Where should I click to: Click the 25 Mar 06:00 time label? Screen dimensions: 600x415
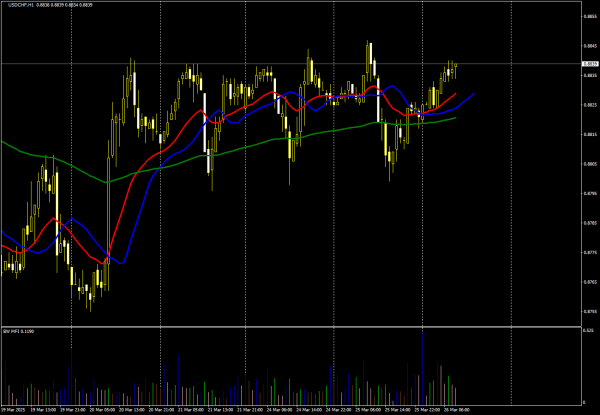tap(366, 409)
